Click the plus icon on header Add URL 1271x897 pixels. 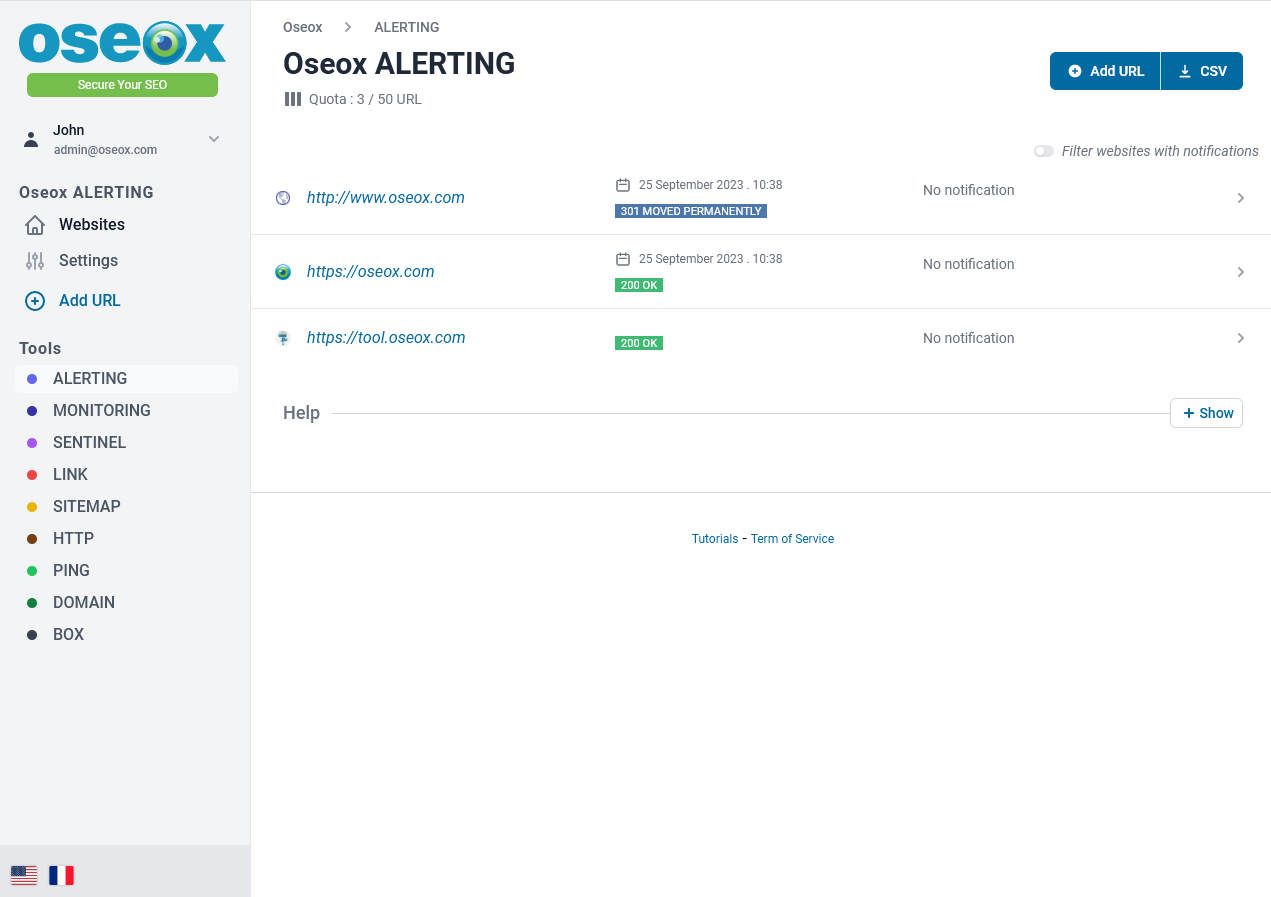click(x=1075, y=71)
